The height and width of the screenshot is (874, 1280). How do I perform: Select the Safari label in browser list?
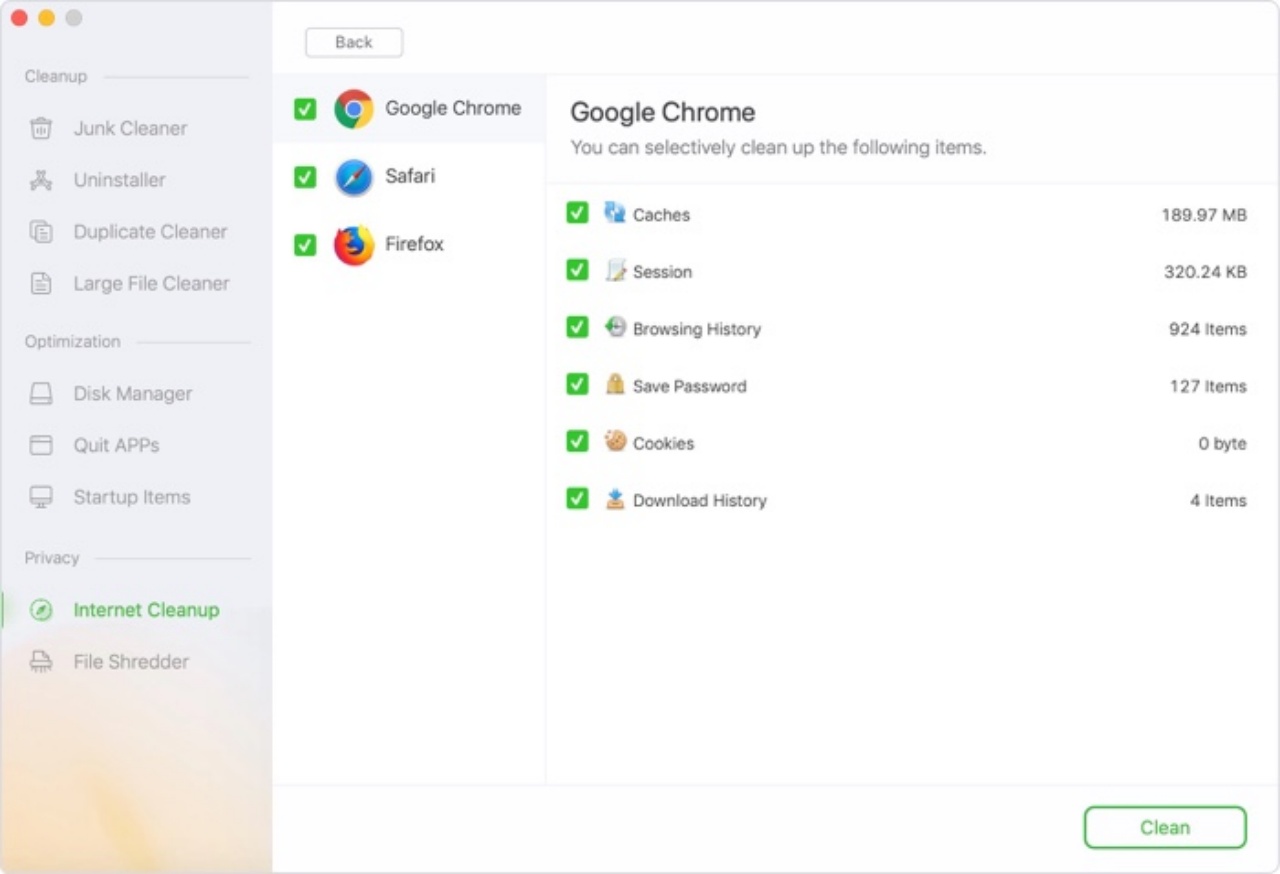tap(410, 176)
